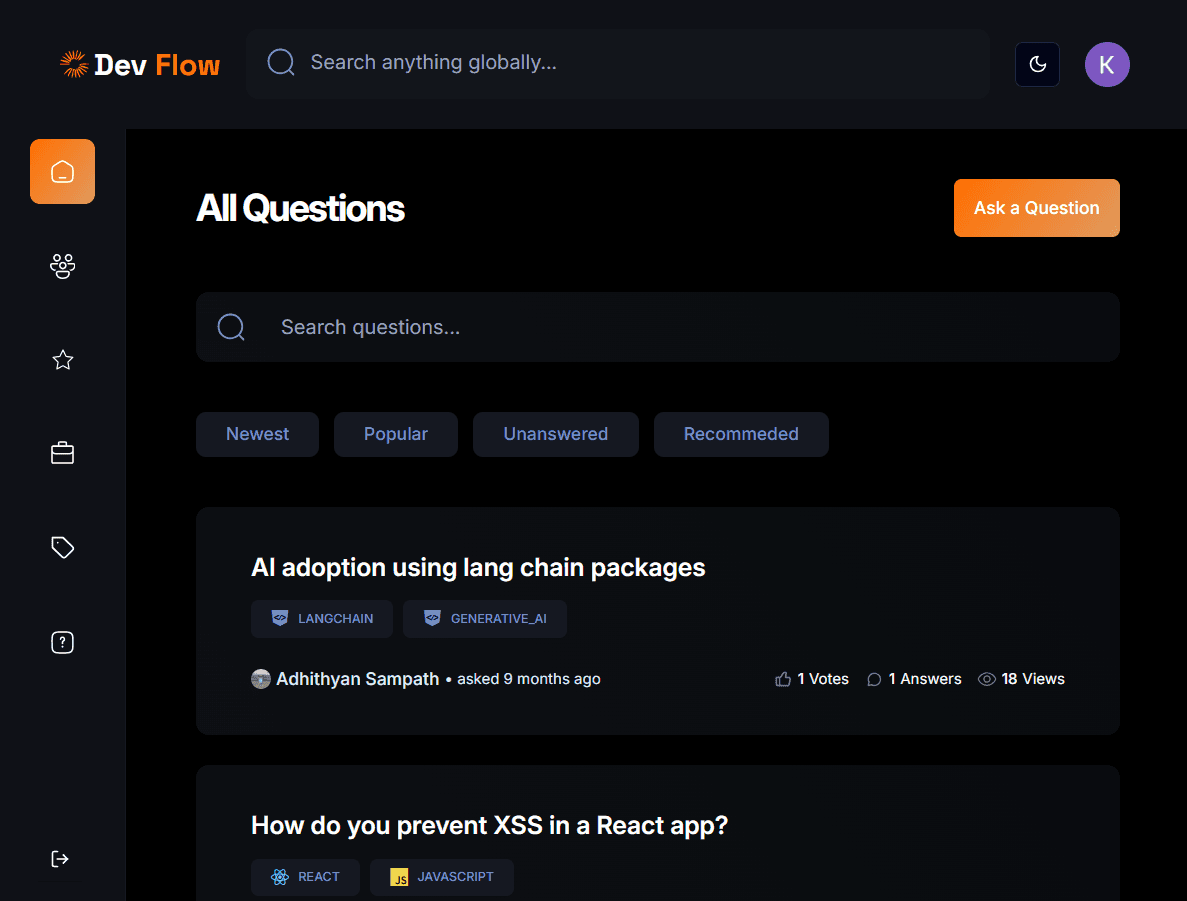This screenshot has height=901, width=1187.
Task: Select the Popular filter
Action: tap(395, 434)
